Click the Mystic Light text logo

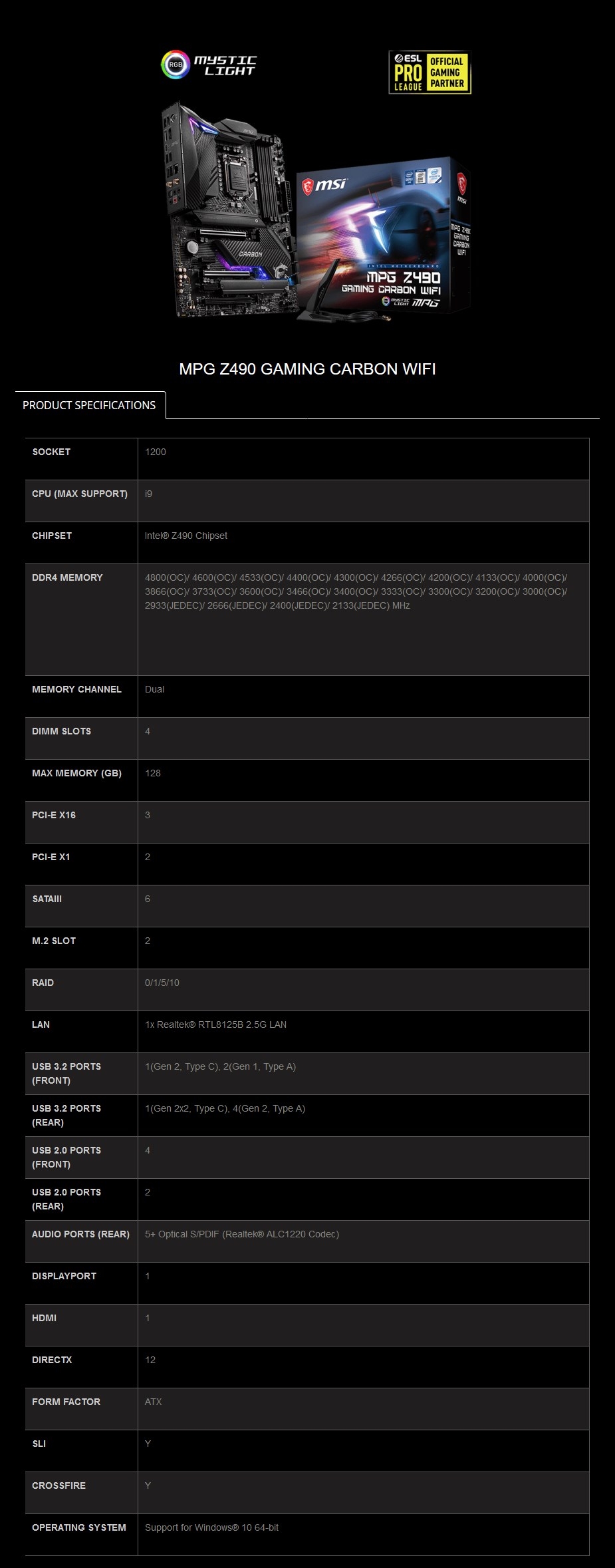[225, 65]
